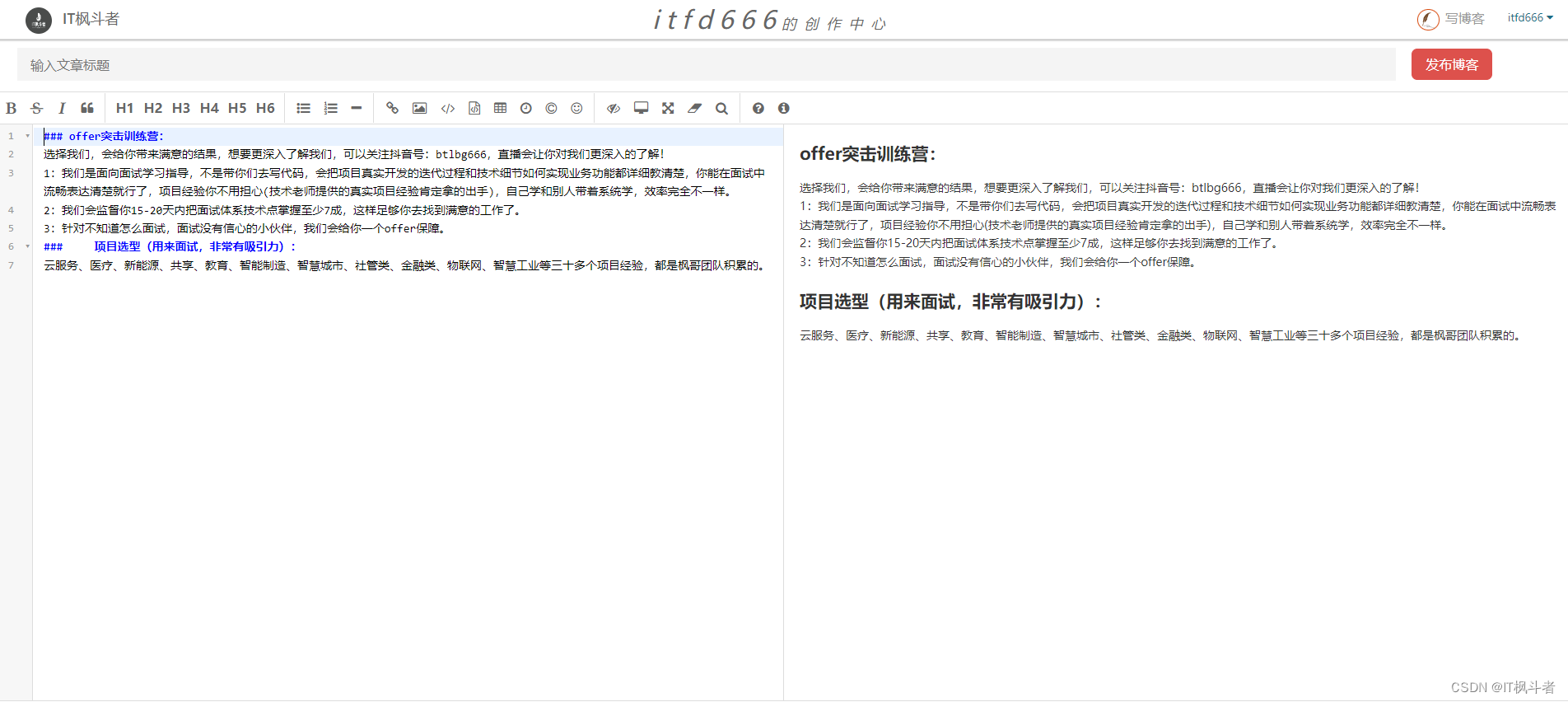Screen dimensions: 1568x702
Task: Apply strikethrough formatting
Action: click(x=36, y=108)
